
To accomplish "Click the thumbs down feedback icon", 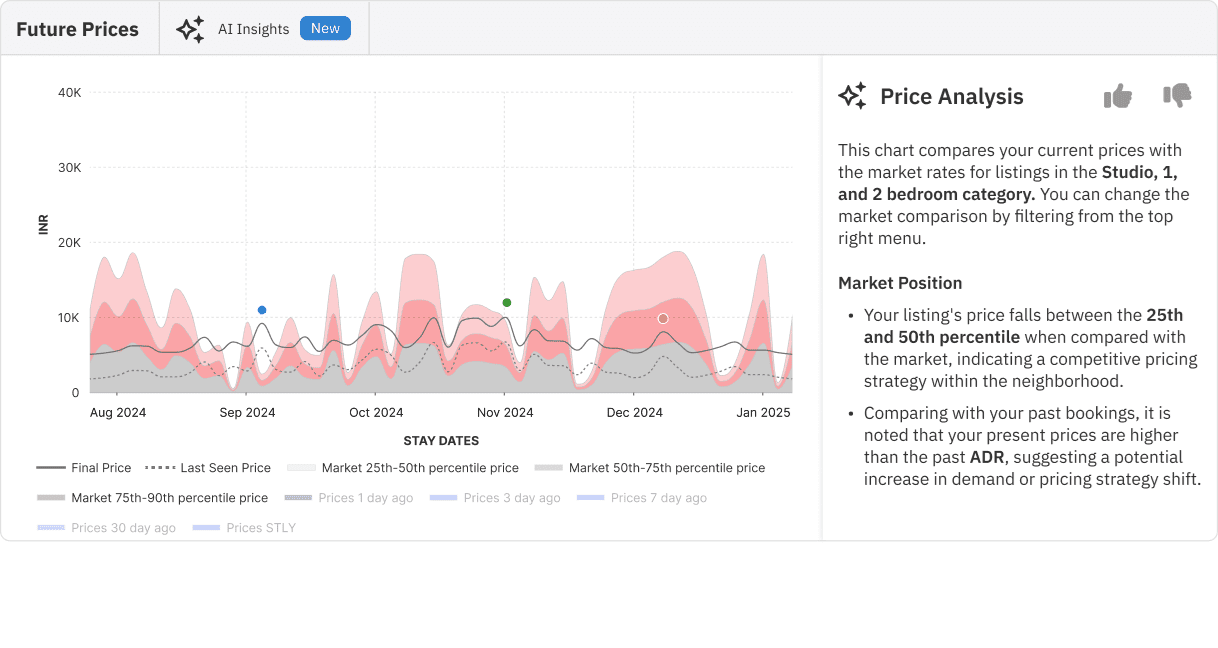I will (x=1177, y=96).
